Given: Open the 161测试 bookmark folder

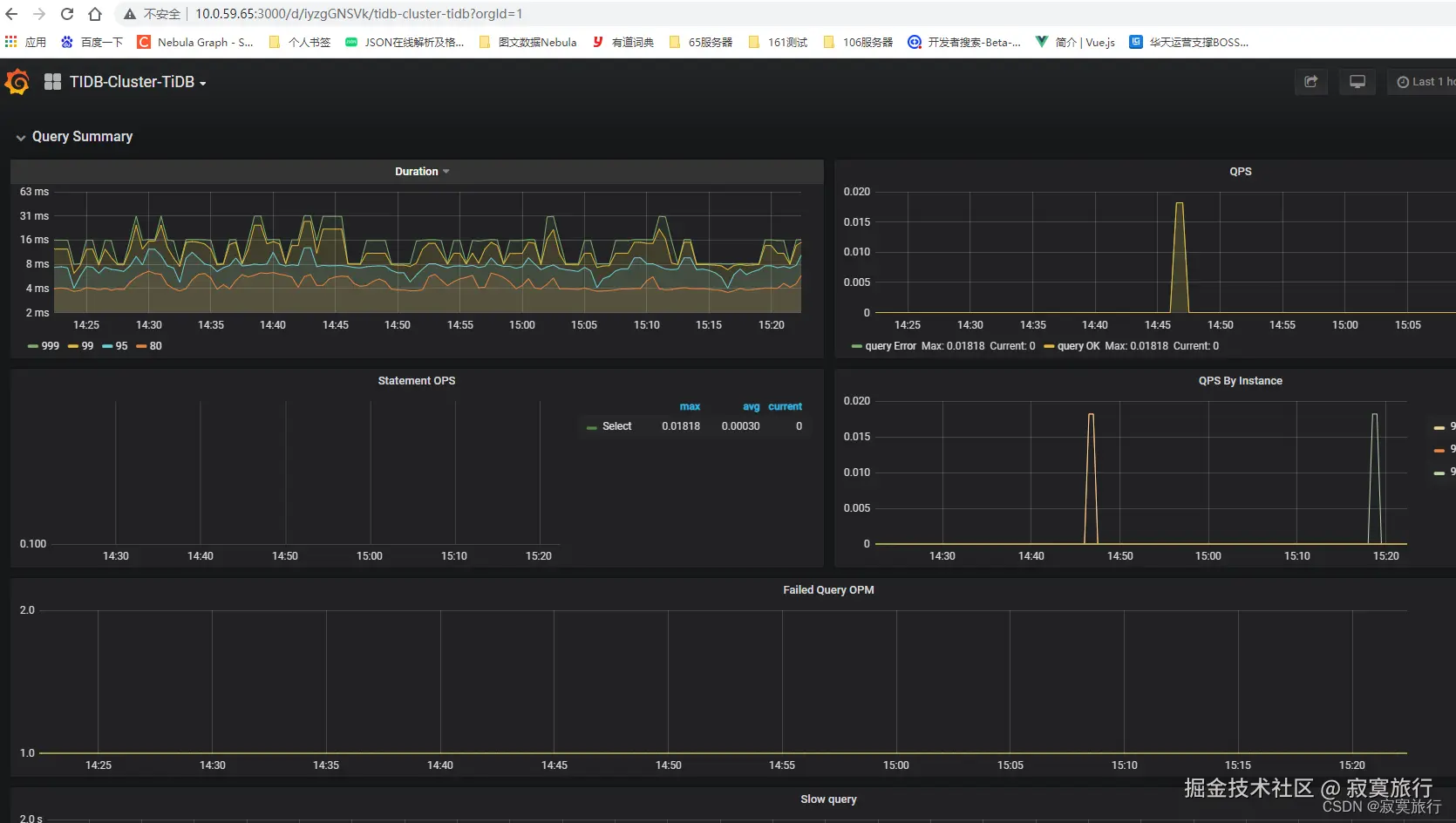Looking at the screenshot, I should click(x=778, y=42).
